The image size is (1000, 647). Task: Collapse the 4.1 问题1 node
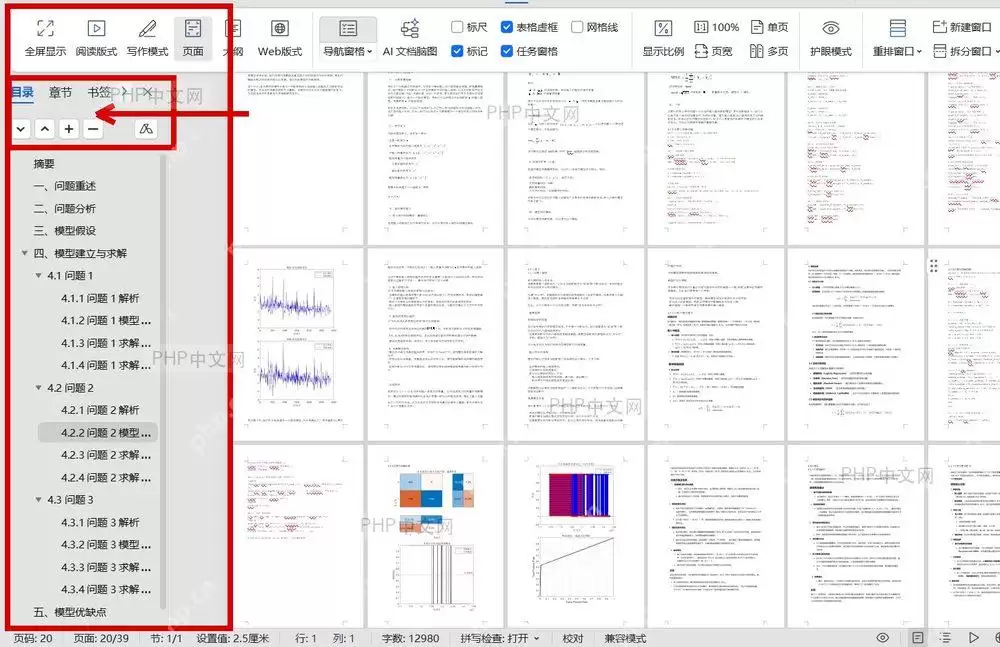[x=38, y=276]
